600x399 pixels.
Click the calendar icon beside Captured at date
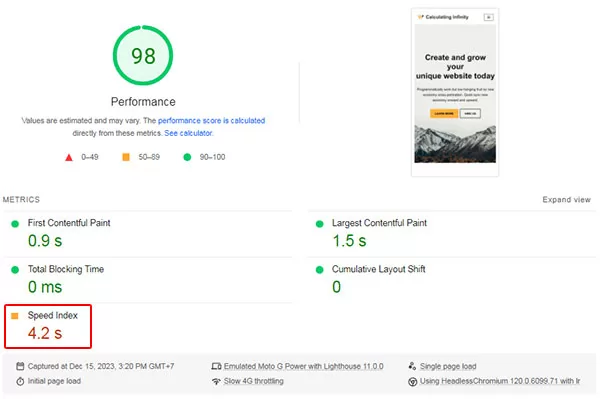20,366
